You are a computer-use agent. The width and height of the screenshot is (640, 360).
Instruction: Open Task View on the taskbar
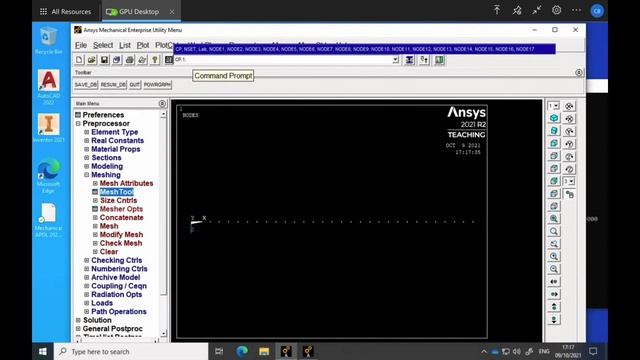click(219, 351)
